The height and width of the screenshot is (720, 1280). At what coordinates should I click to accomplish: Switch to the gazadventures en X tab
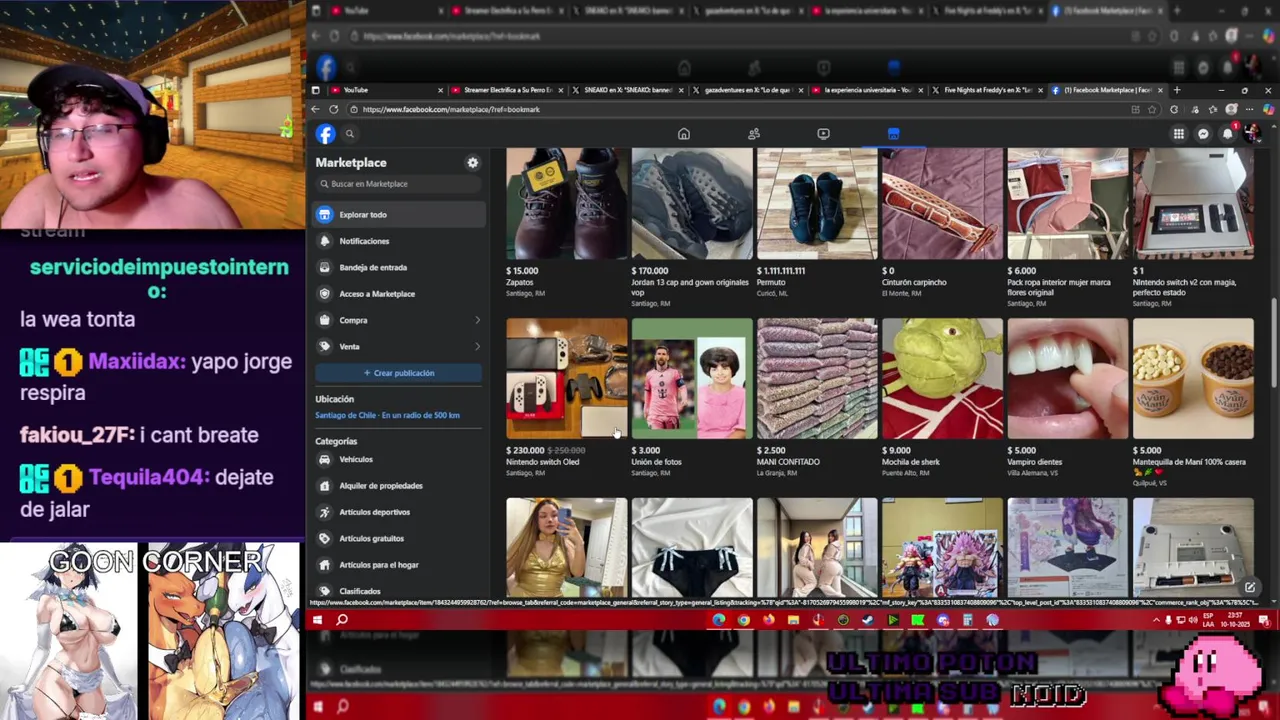click(748, 90)
